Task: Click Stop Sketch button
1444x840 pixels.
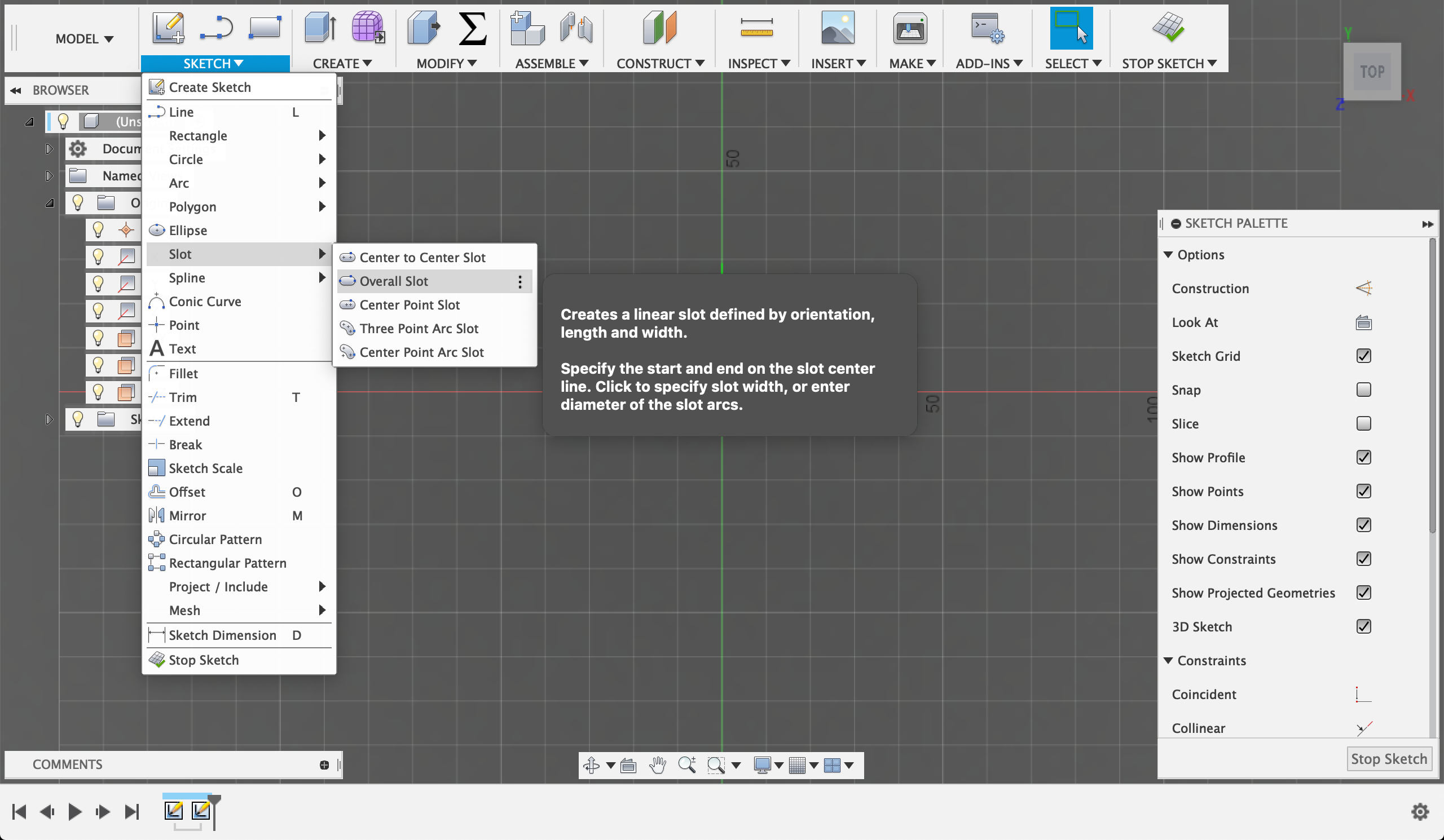Action: click(1389, 757)
